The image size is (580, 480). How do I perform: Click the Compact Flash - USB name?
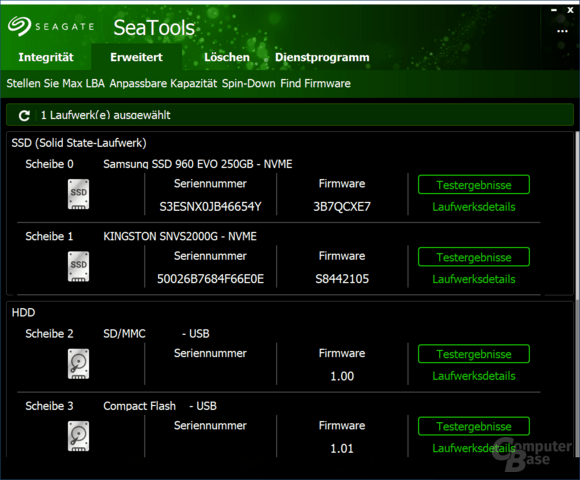click(160, 406)
